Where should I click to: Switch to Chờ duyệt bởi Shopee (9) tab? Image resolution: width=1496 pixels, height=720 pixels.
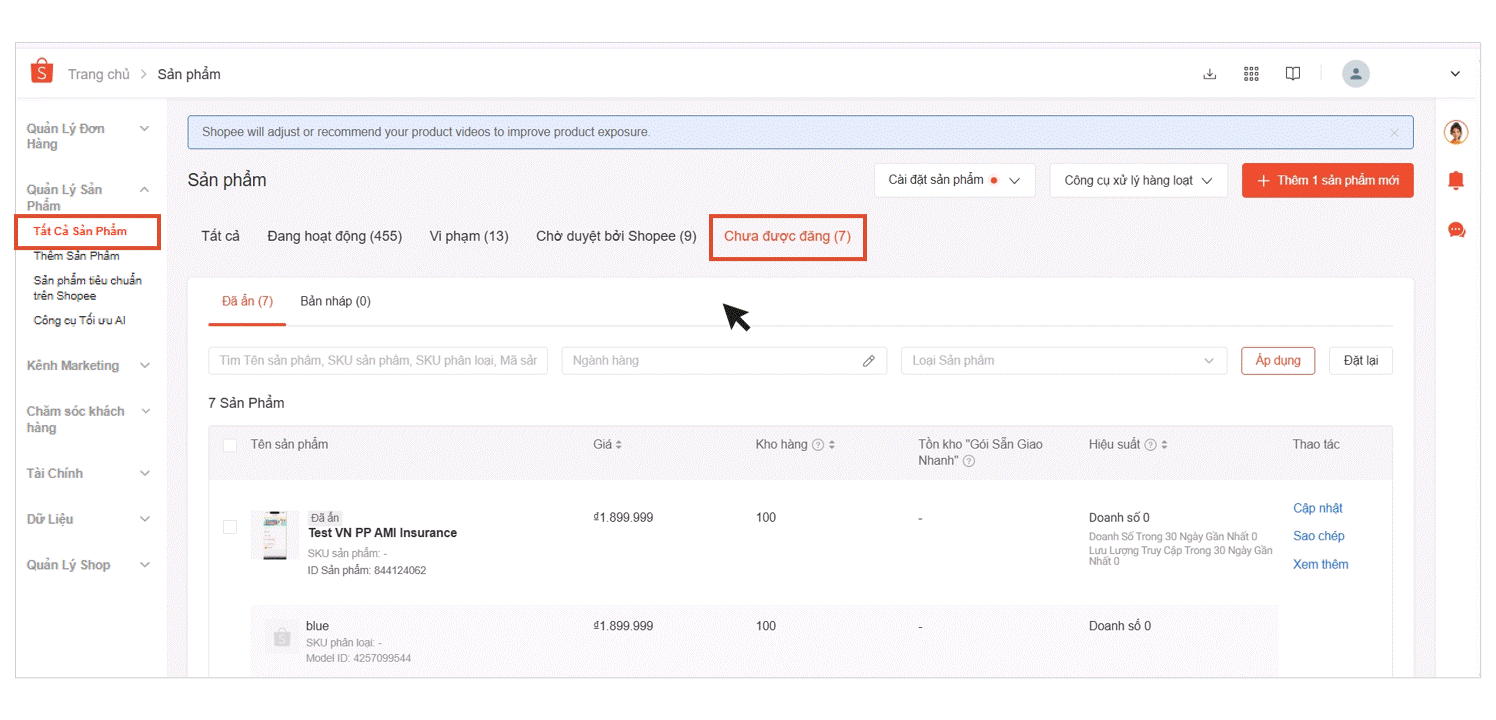coord(616,236)
